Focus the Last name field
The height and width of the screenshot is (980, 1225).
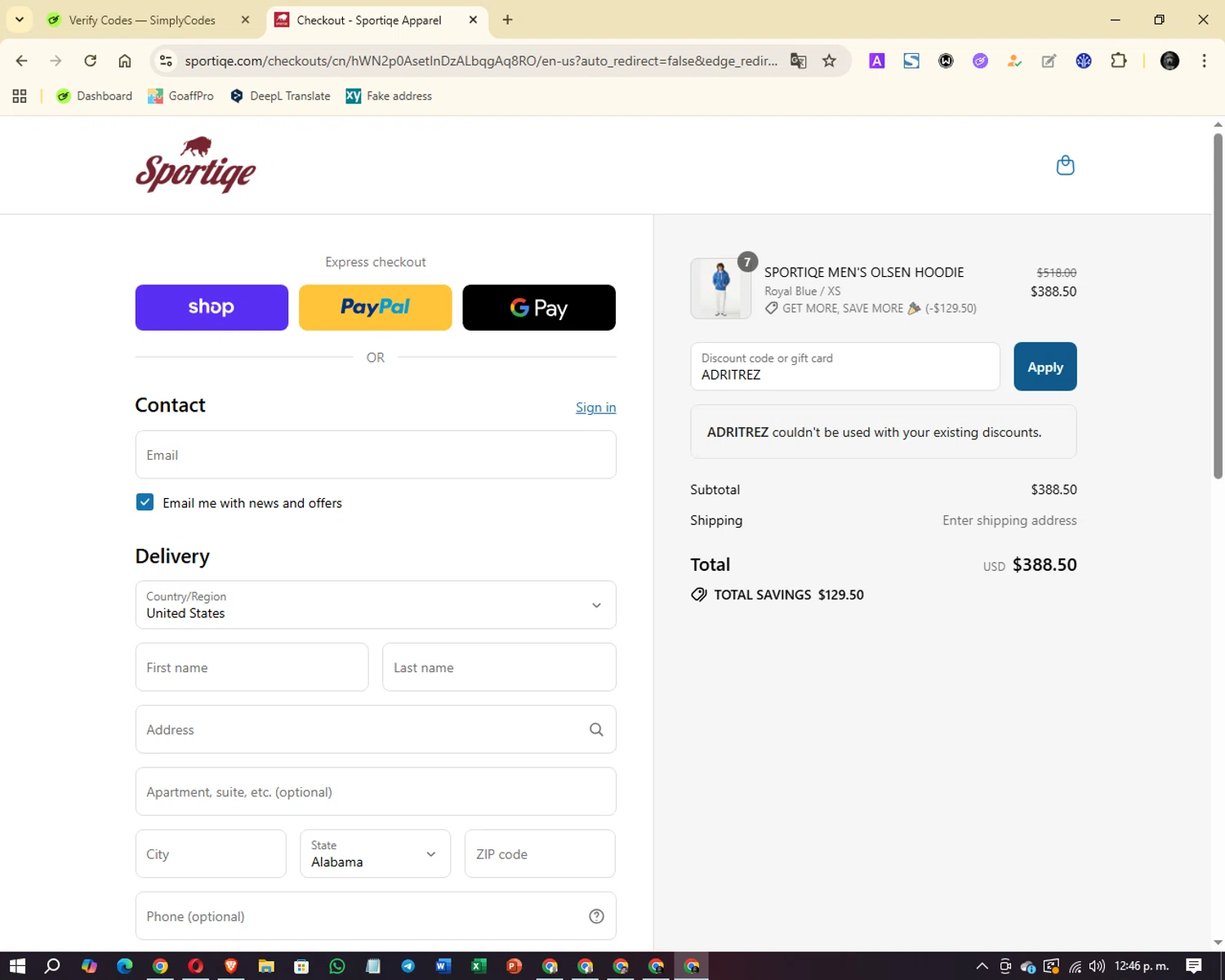pyautogui.click(x=499, y=667)
